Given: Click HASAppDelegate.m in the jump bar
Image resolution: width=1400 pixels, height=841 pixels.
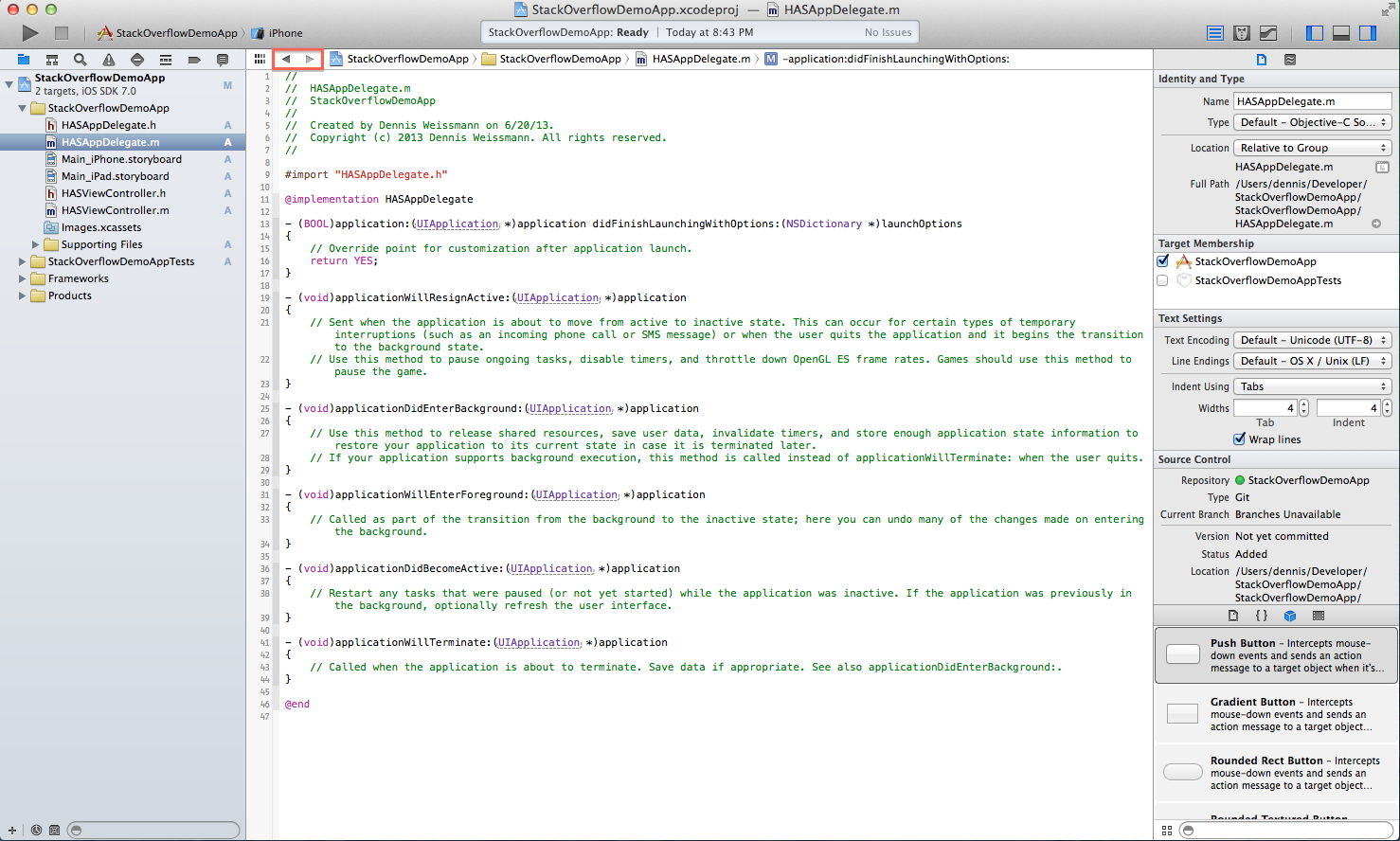Looking at the screenshot, I should click(x=692, y=59).
